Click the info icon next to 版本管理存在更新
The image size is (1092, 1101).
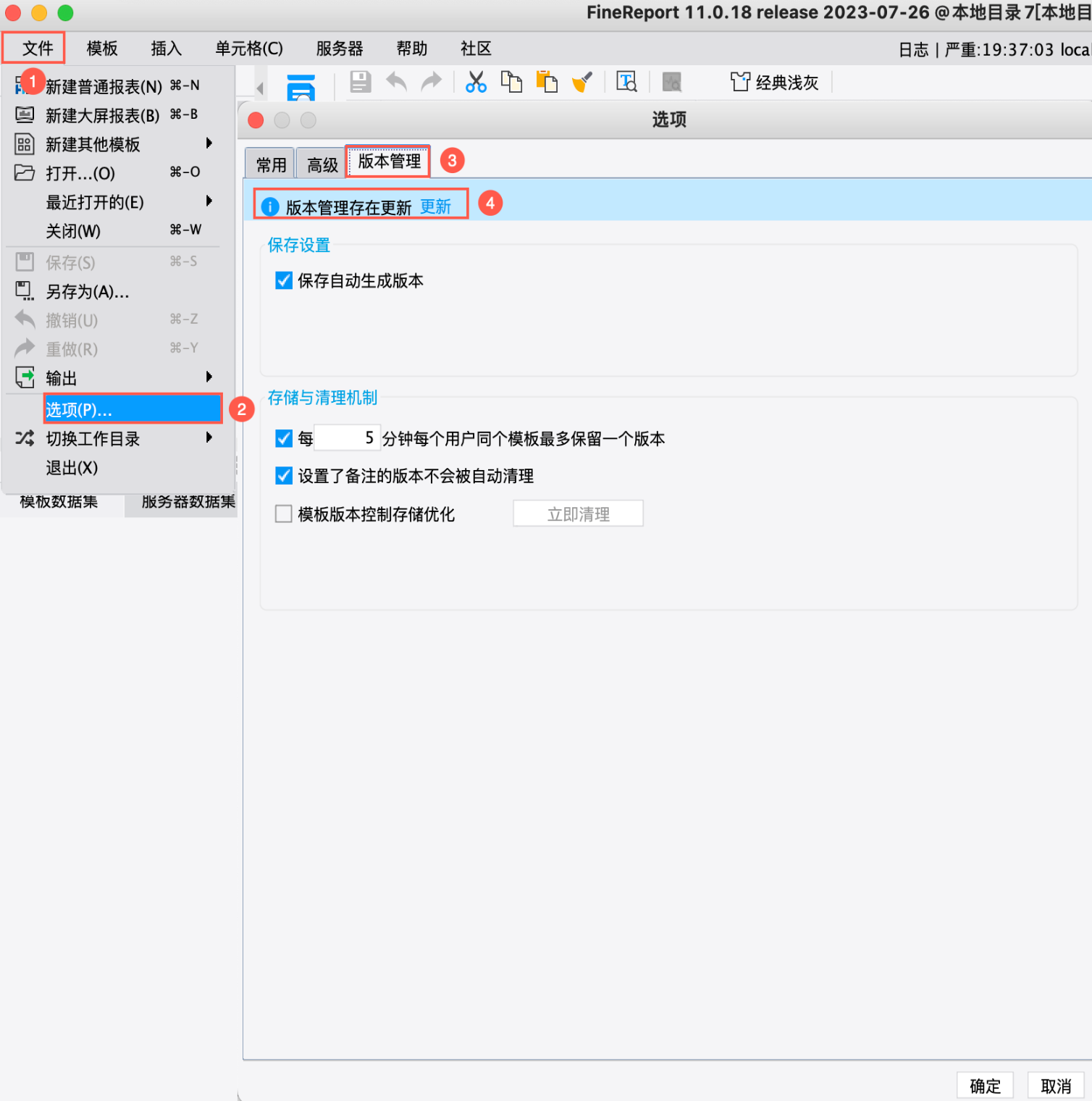pos(270,207)
